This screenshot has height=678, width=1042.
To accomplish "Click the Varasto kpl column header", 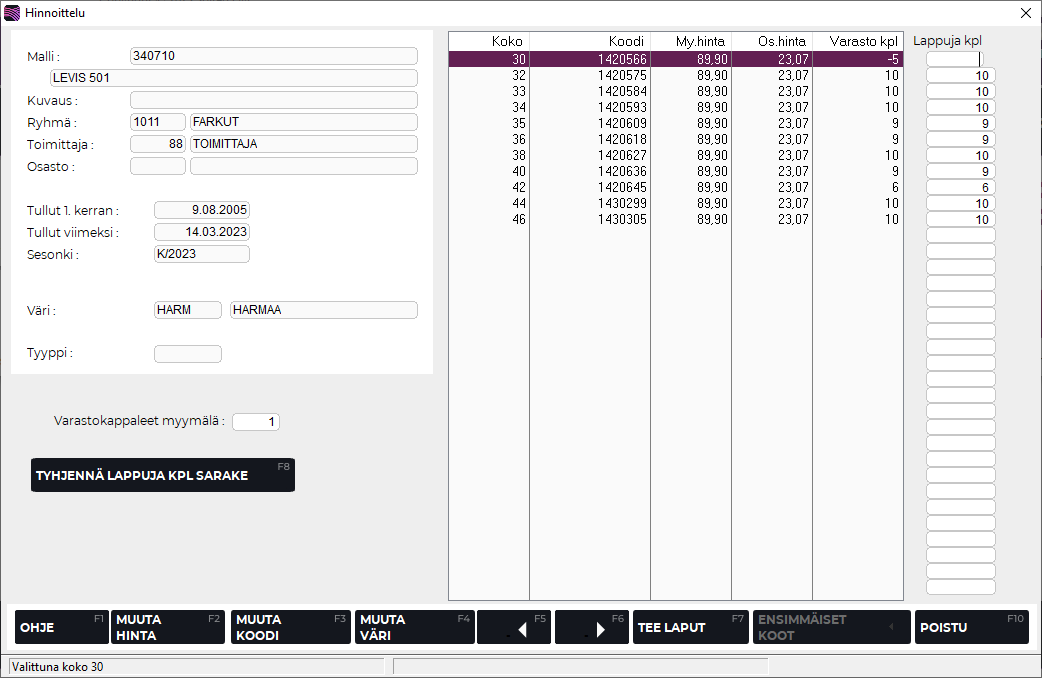I will click(x=857, y=41).
